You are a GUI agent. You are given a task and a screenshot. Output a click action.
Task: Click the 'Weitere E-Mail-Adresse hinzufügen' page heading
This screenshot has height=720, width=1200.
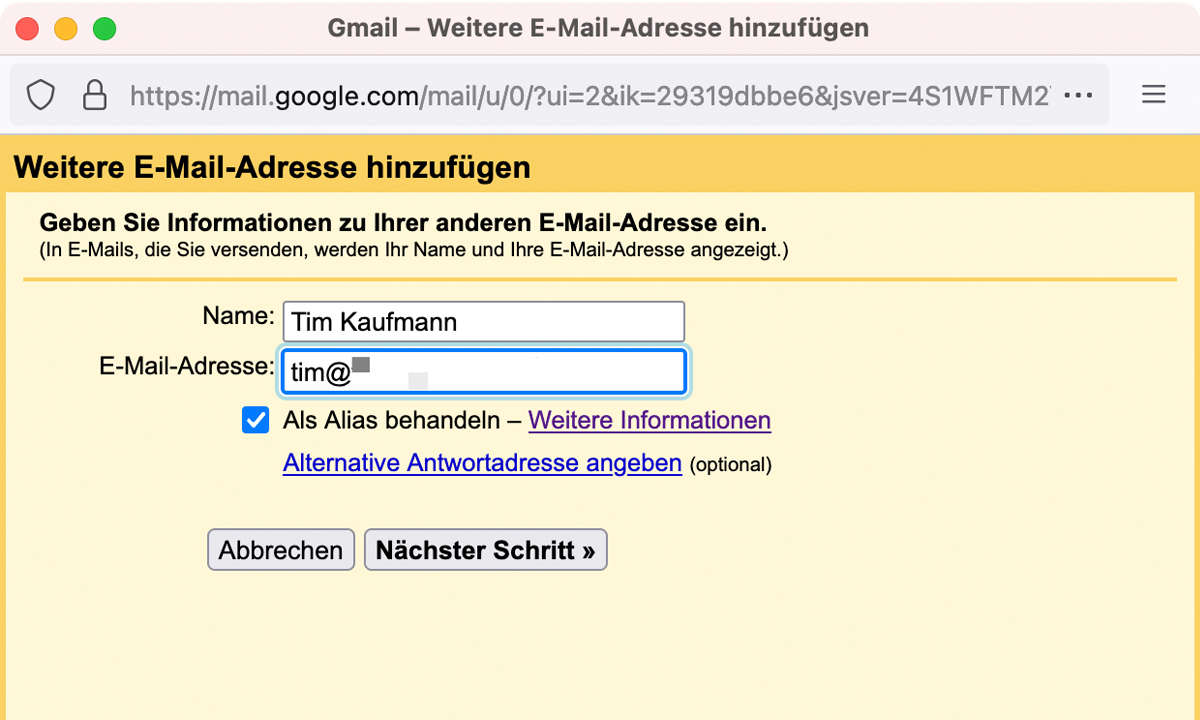click(x=272, y=167)
